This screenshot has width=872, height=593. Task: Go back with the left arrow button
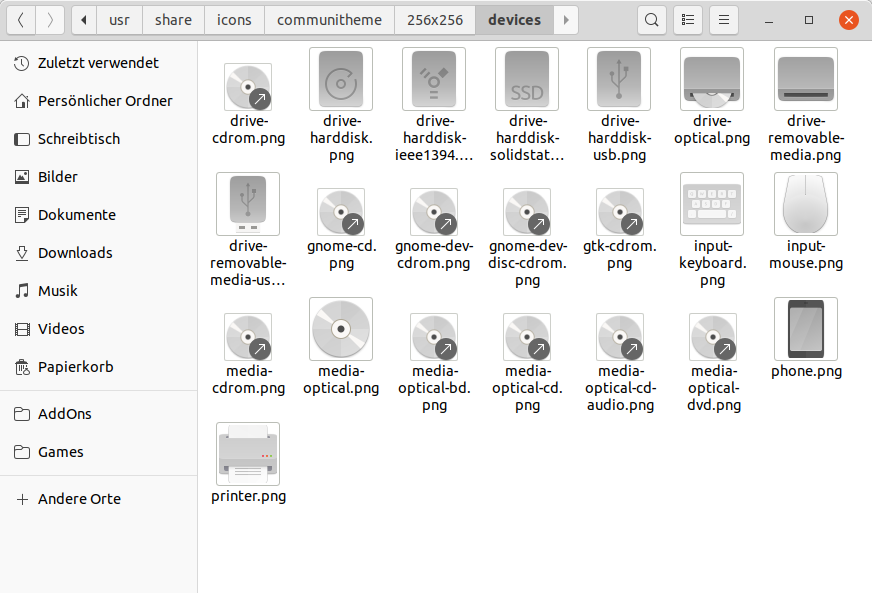[21, 20]
